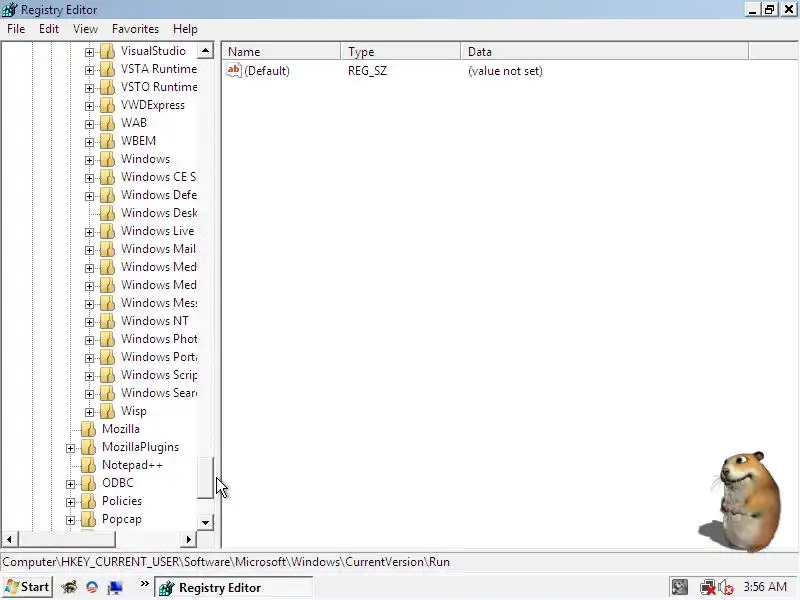800x600 pixels.
Task: Select the WBEM tree label
Action: pos(138,141)
